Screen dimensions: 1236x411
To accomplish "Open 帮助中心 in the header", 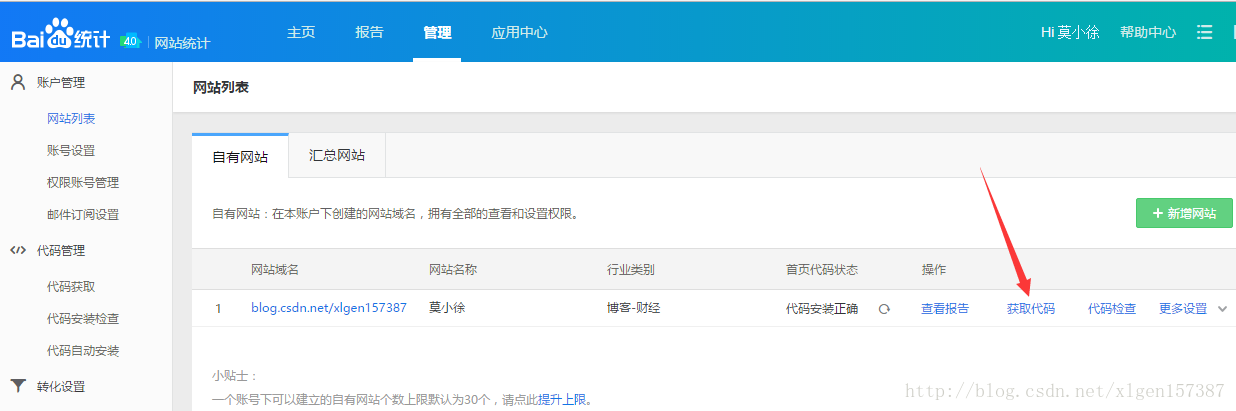I will [1147, 32].
